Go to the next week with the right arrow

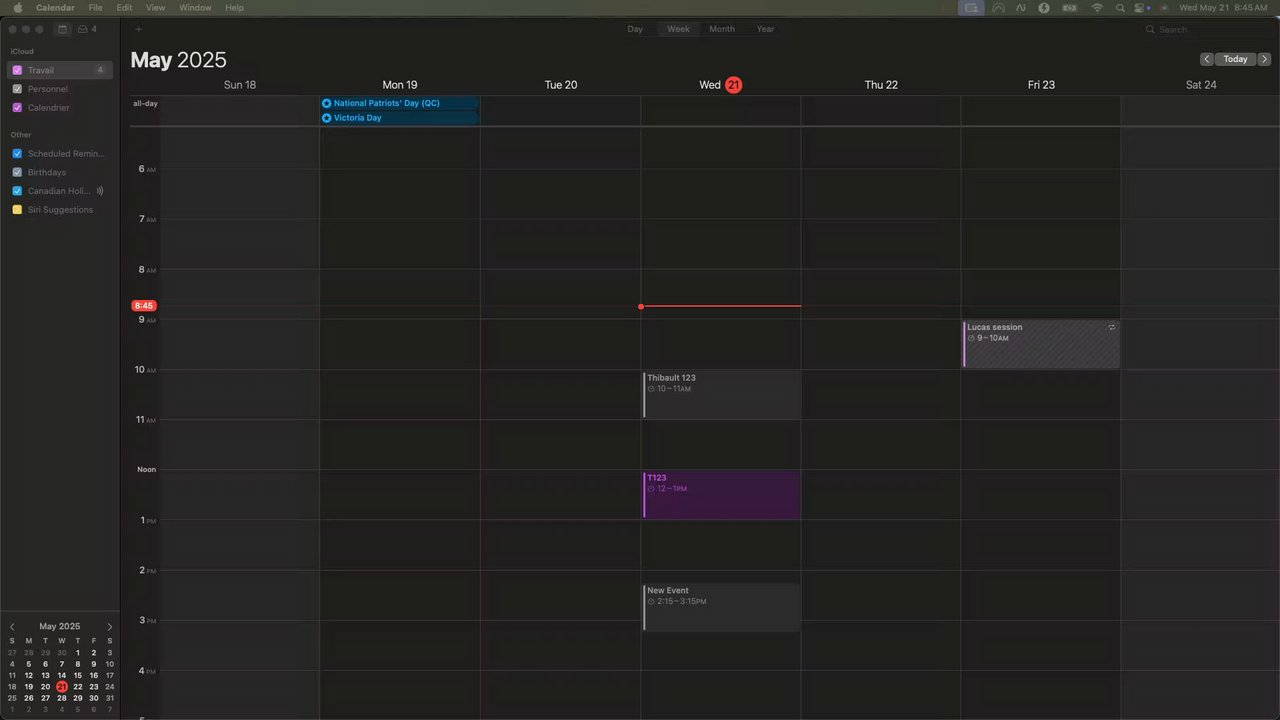point(1264,59)
